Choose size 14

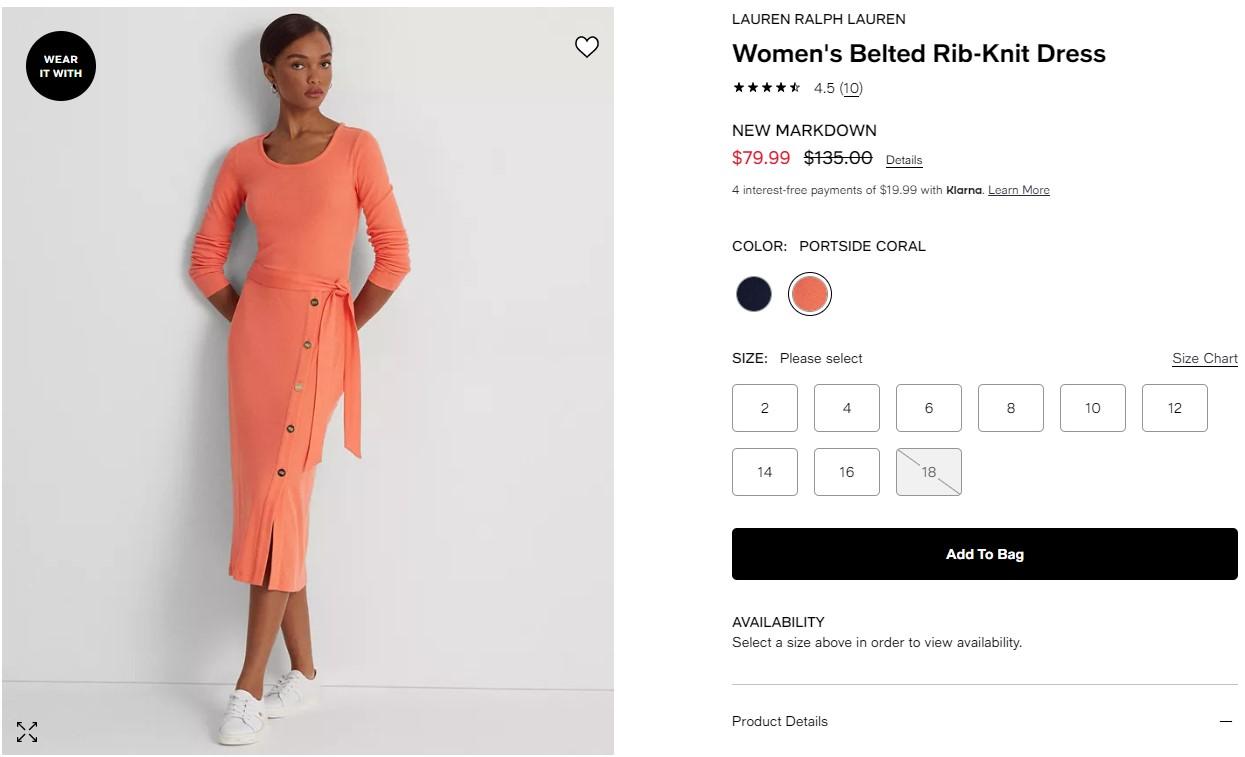(x=765, y=472)
